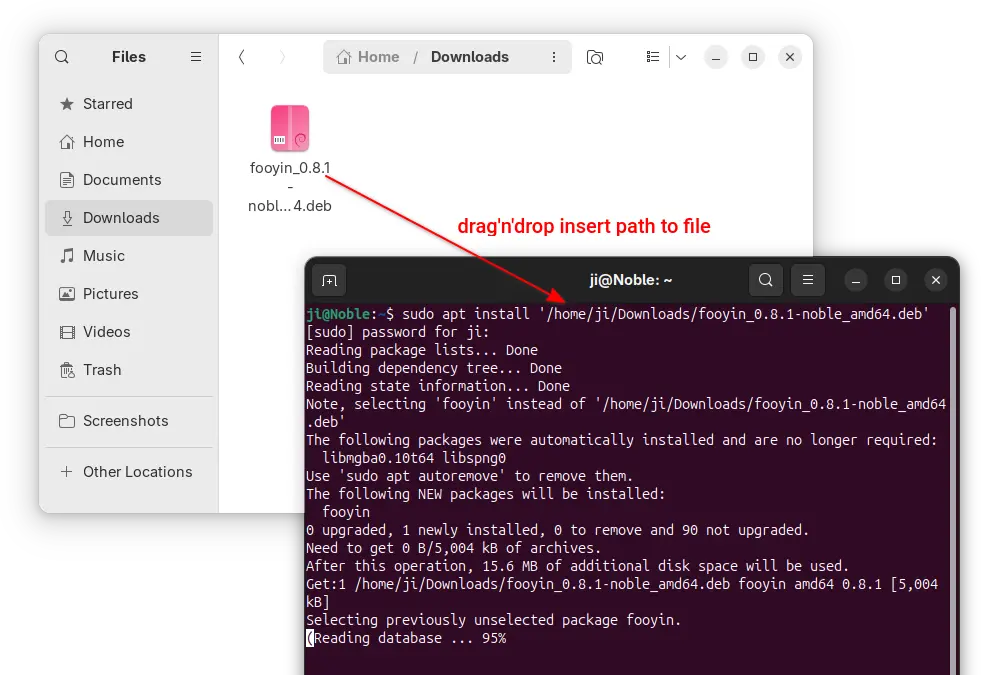Open Videos in the sidebar
Screen dimensions: 996x675
(129, 332)
